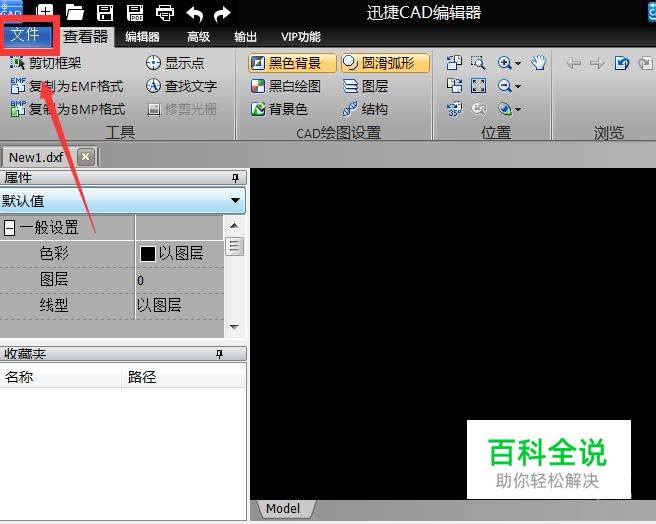Click the fit-to-window four-arrows icon
The height and width of the screenshot is (524, 656).
[478, 86]
